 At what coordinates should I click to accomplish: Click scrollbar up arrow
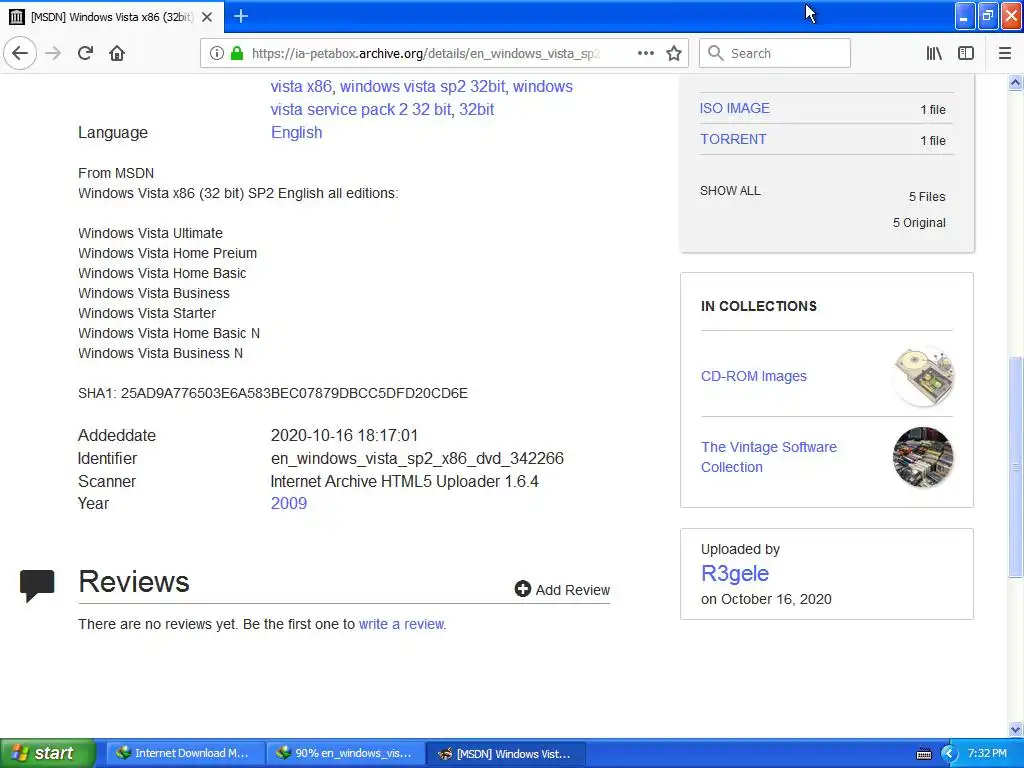(x=1016, y=82)
